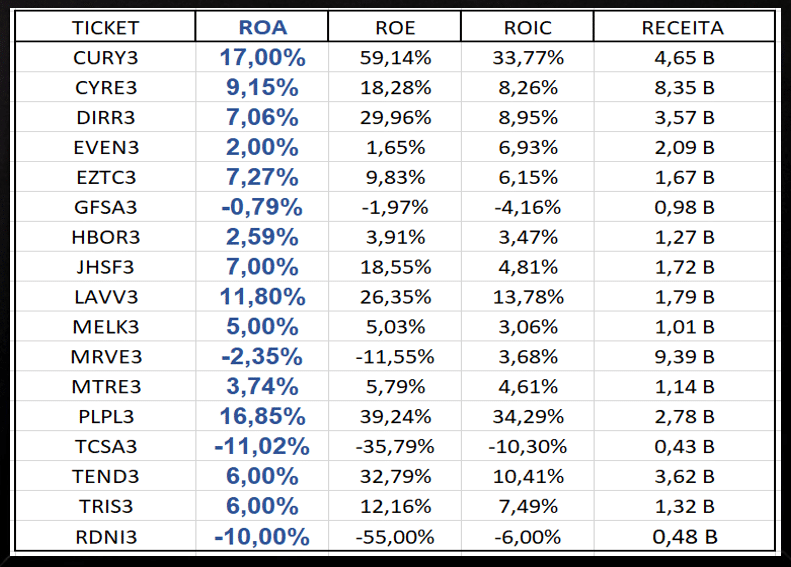Select MRVE3 revenue cell 9,39 B
The image size is (791, 567).
tap(682, 357)
